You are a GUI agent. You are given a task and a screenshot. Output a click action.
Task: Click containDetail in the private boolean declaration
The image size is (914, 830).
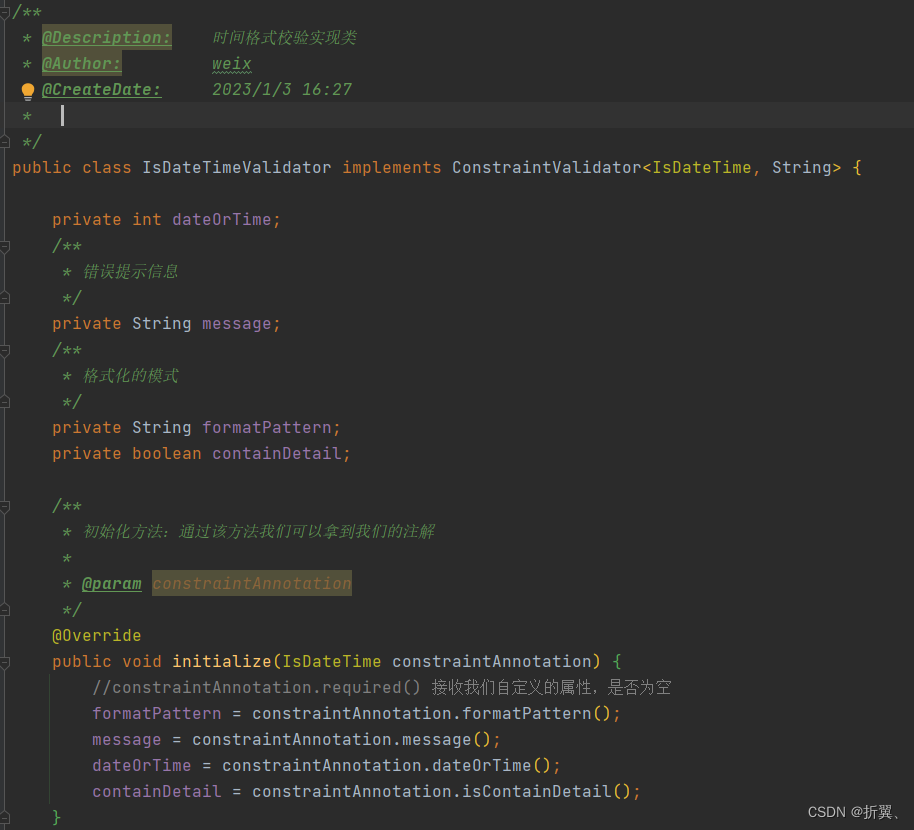(x=276, y=453)
